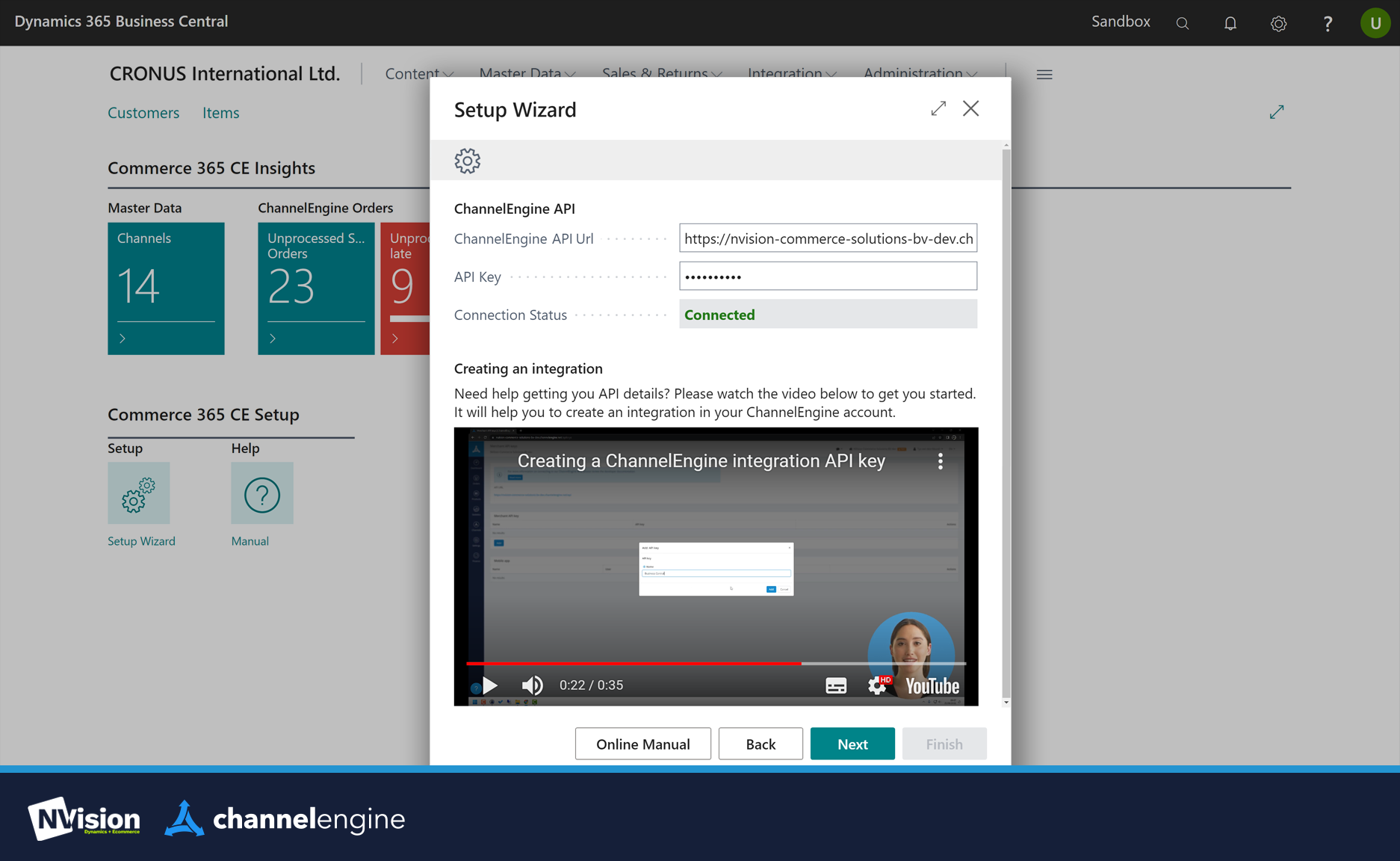Screen dimensions: 1400x861
Task: Click the notifications bell icon
Action: 1230,23
